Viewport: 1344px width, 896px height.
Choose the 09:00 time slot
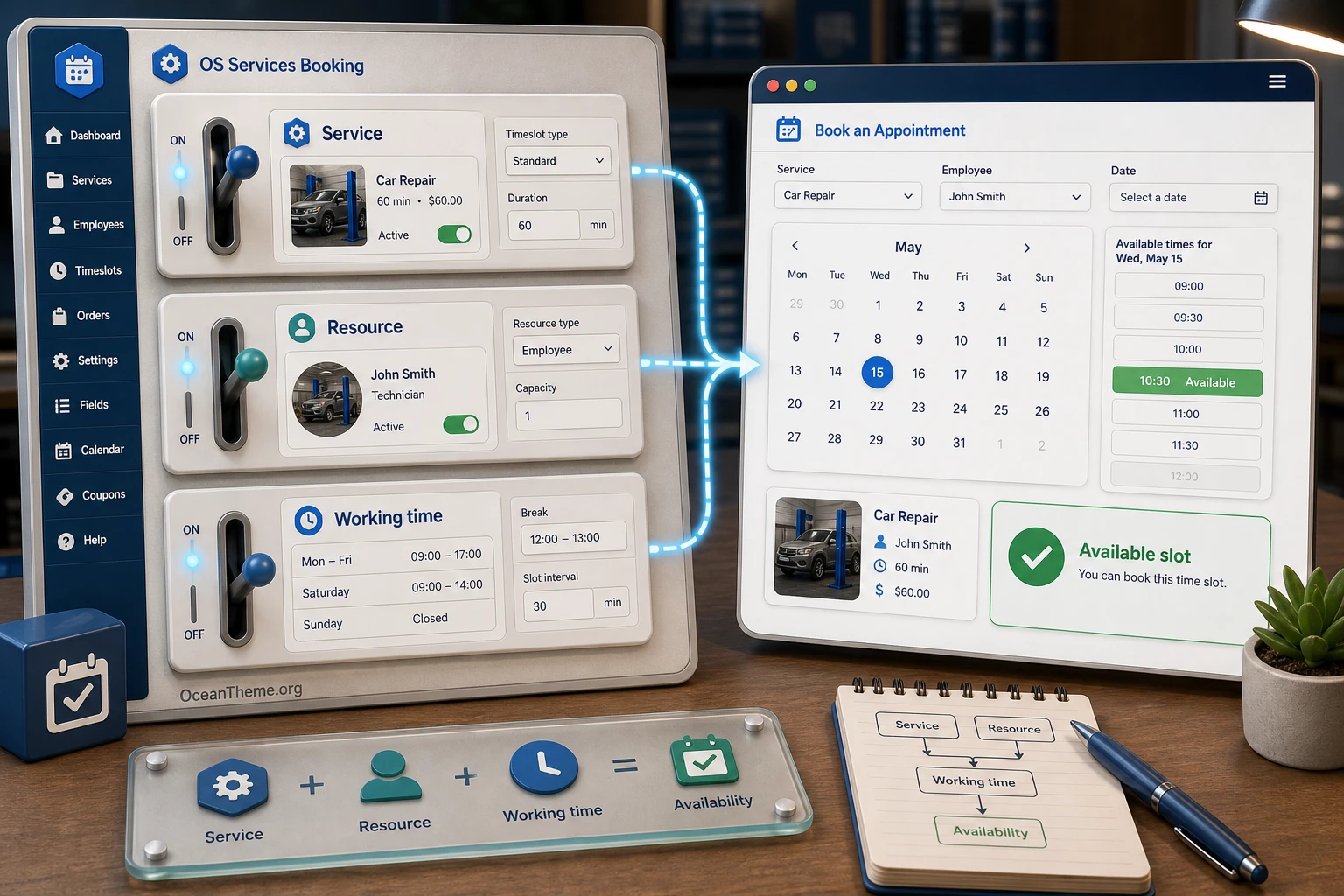[x=1189, y=286]
